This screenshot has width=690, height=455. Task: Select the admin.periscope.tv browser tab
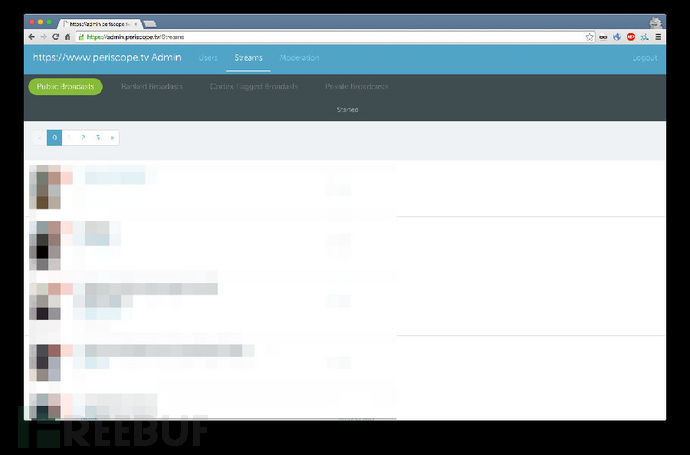[100, 24]
